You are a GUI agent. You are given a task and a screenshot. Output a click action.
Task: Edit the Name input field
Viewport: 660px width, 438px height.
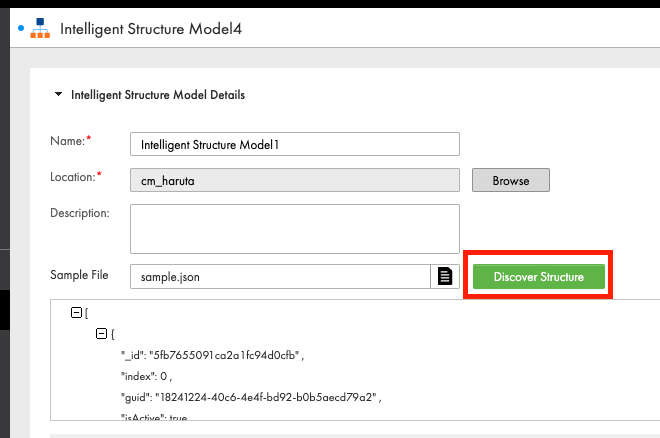click(x=295, y=144)
